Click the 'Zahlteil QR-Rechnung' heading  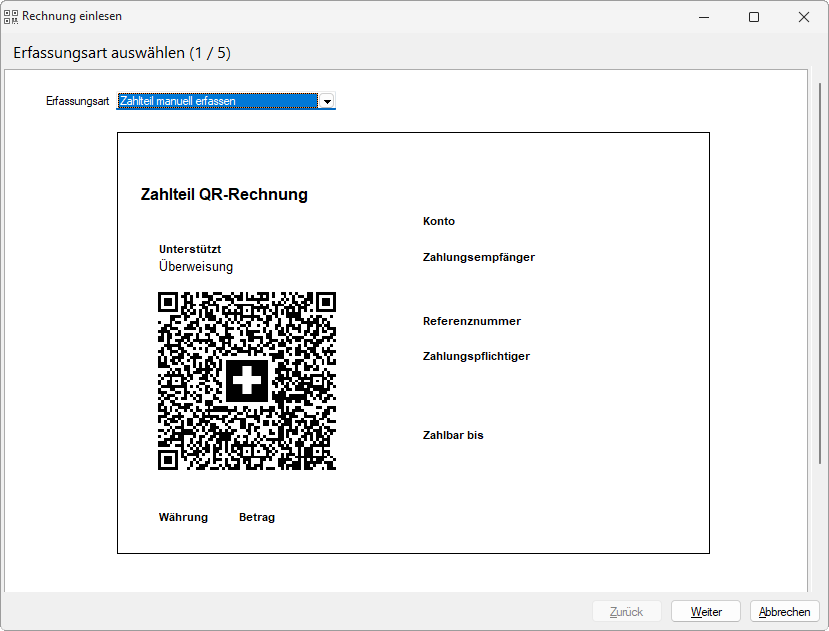tap(224, 195)
